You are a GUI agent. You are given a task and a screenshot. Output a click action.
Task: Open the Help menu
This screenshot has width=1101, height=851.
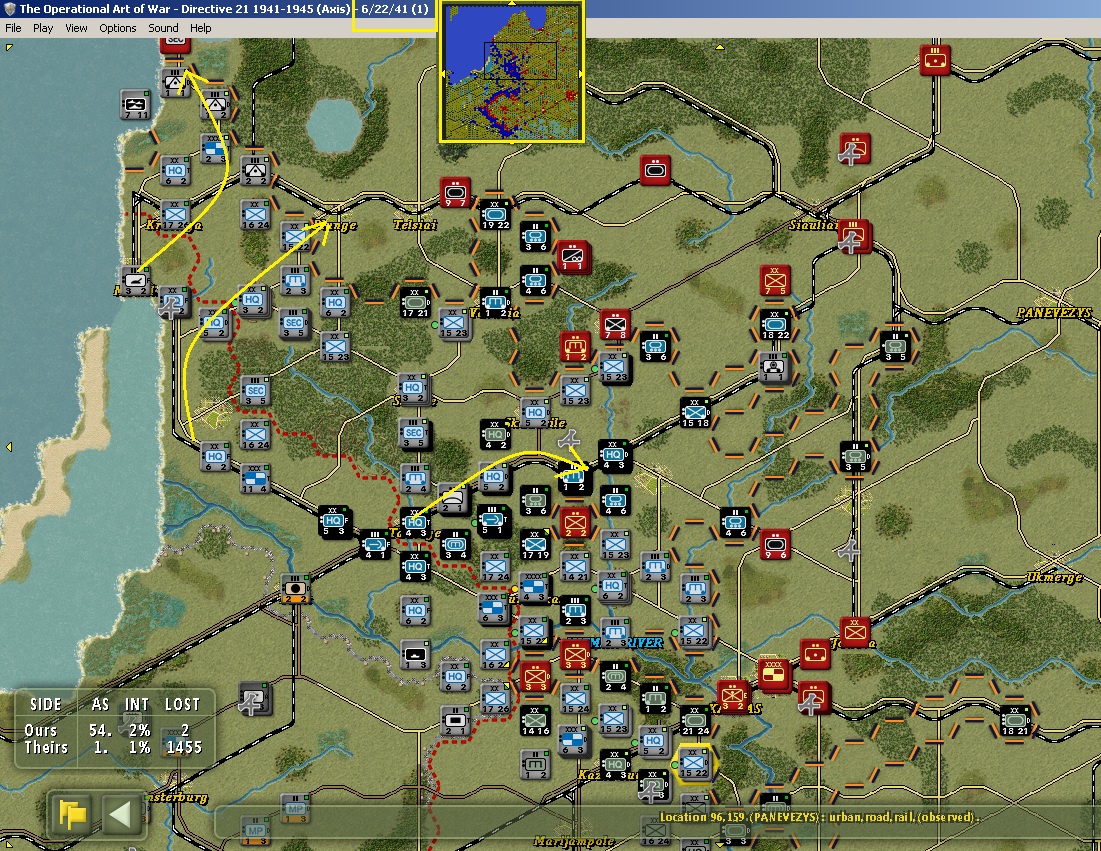pos(200,28)
